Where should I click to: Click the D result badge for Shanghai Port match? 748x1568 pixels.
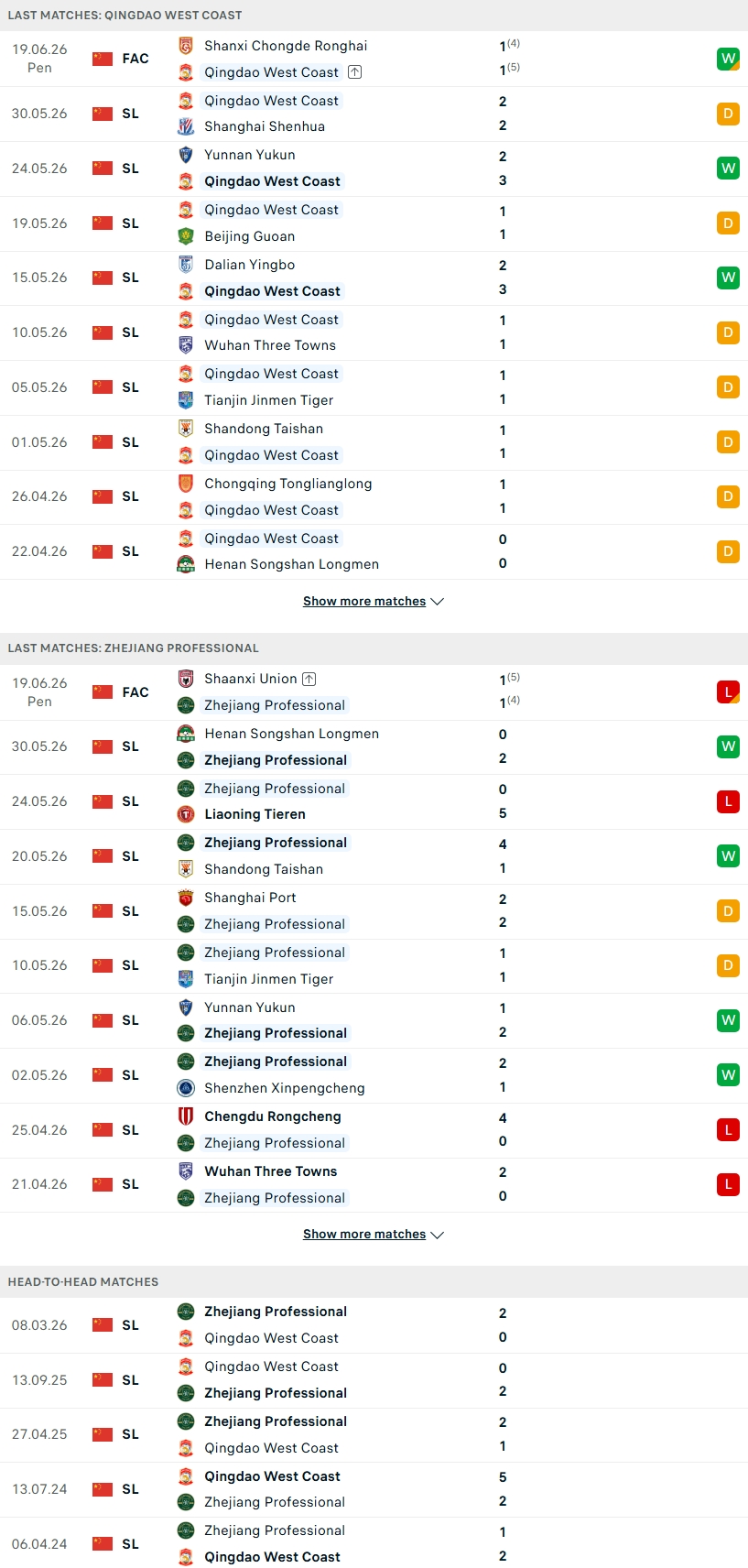coord(728,911)
